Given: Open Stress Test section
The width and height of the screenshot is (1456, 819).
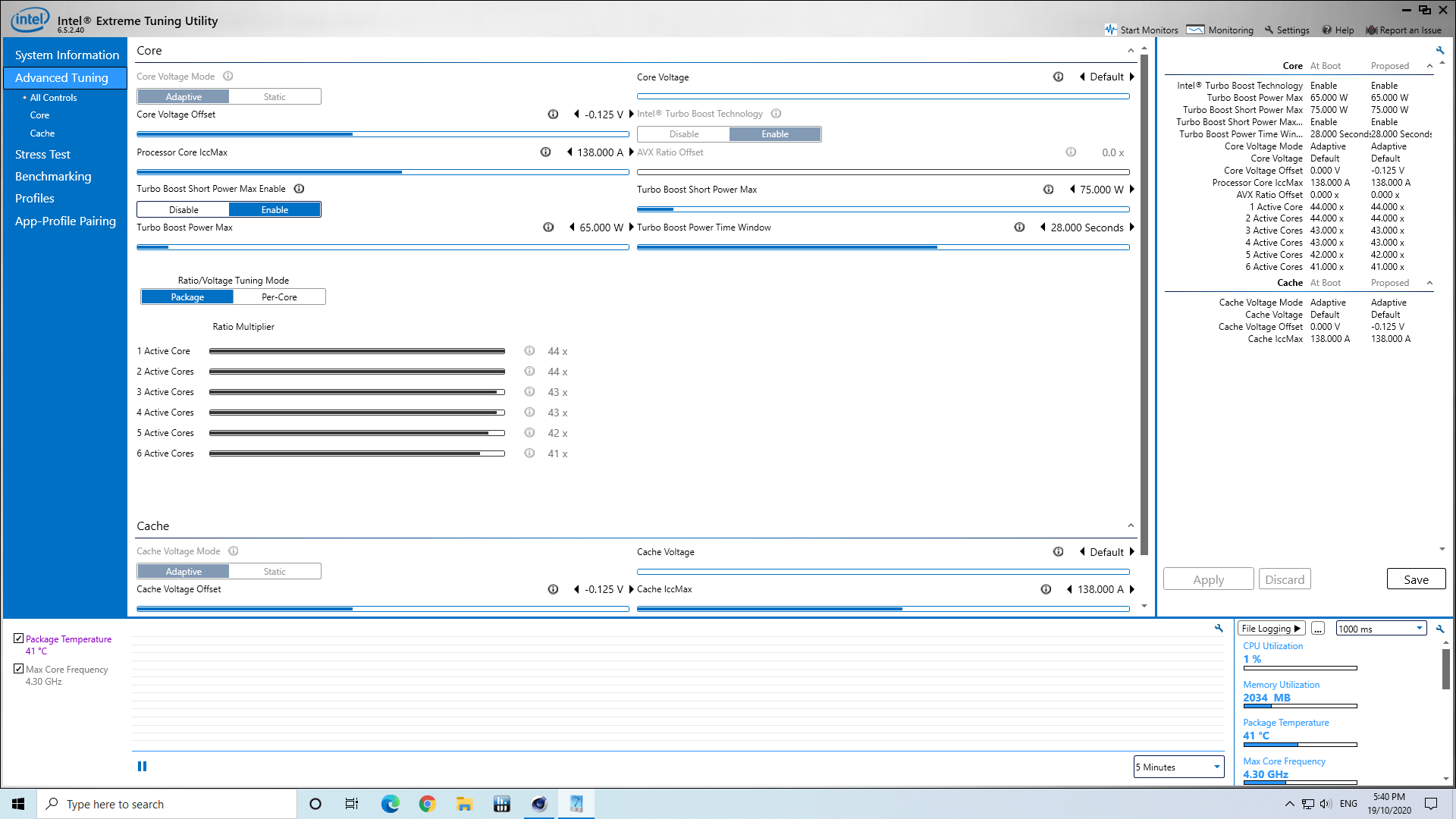Looking at the screenshot, I should point(42,155).
